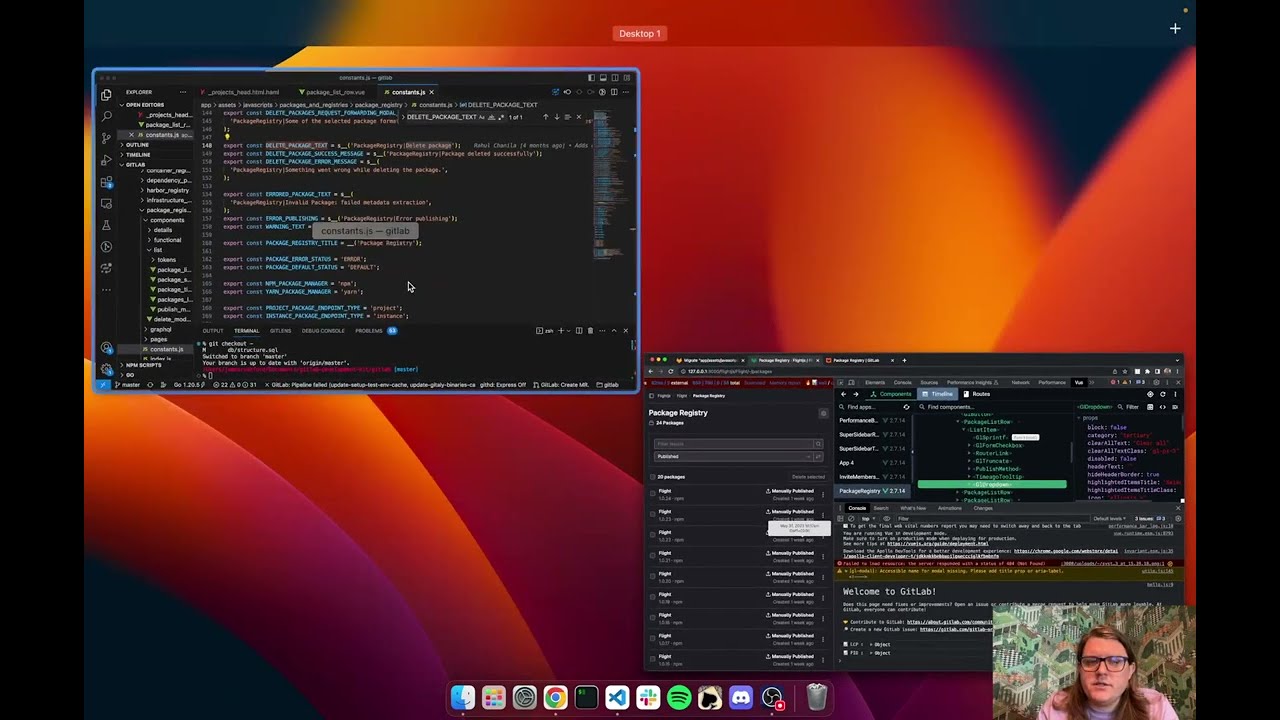Open Discord from the Dock
The width and height of the screenshot is (1280, 720).
[x=741, y=697]
